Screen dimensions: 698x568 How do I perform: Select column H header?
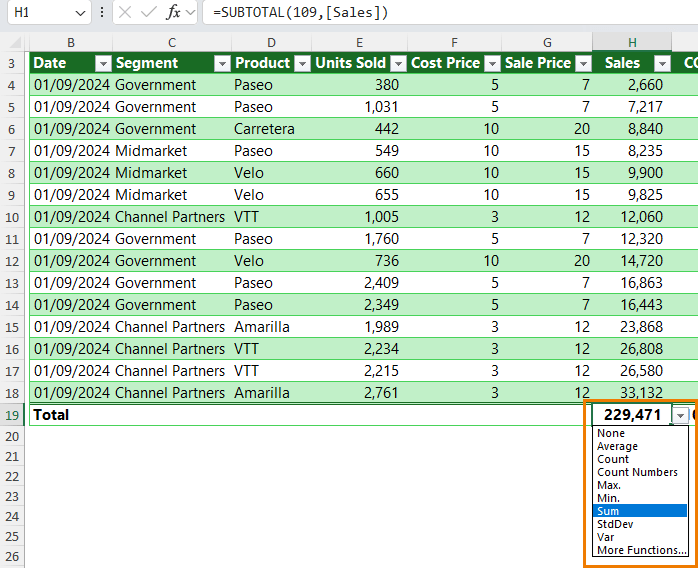632,43
